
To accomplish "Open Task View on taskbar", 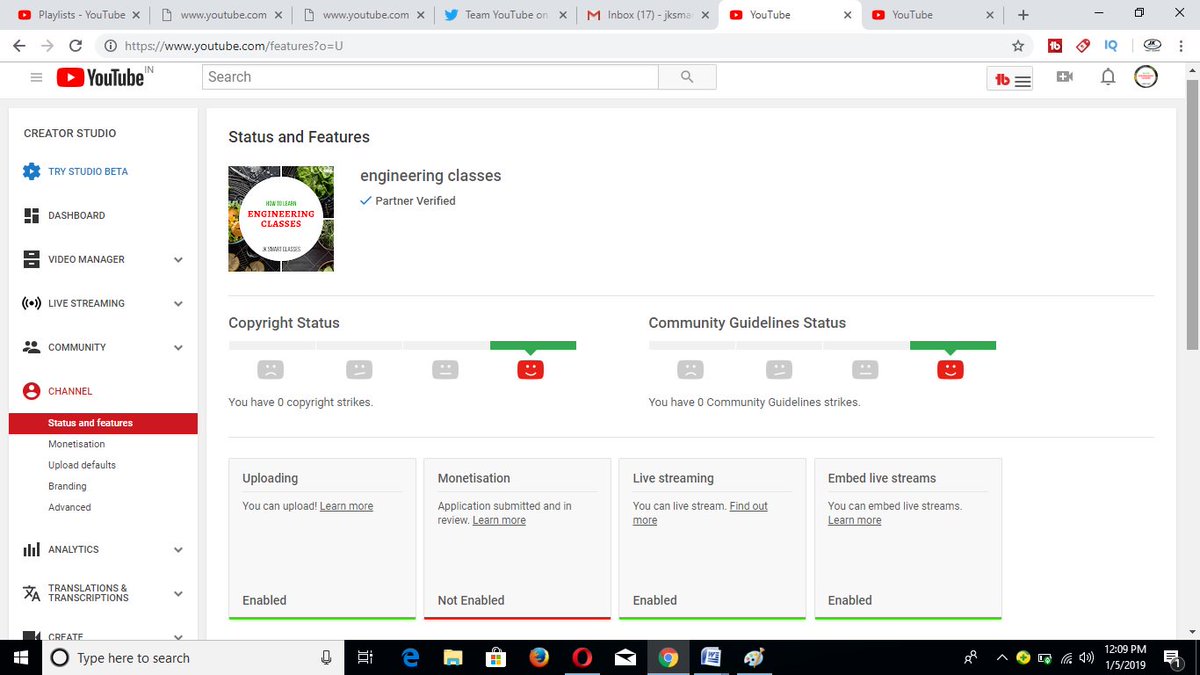I will (x=365, y=657).
